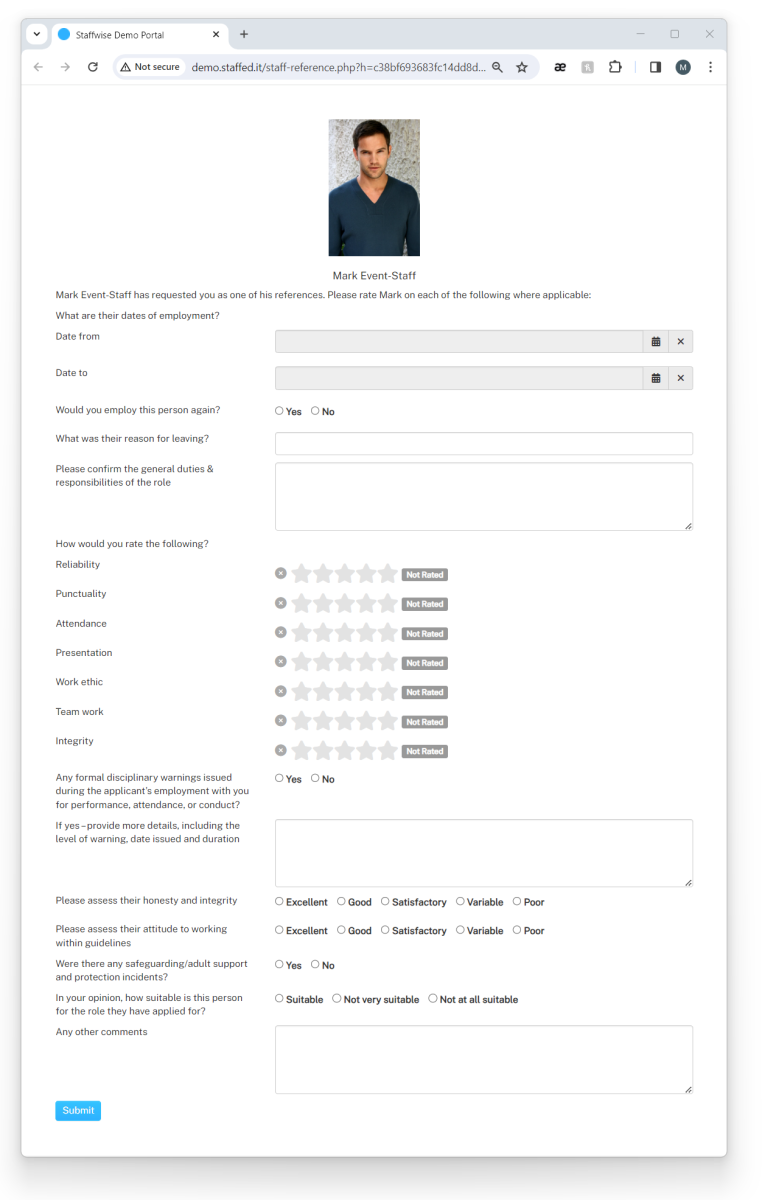Open the tab search dropdown arrow
The height and width of the screenshot is (1200, 762).
click(x=37, y=34)
